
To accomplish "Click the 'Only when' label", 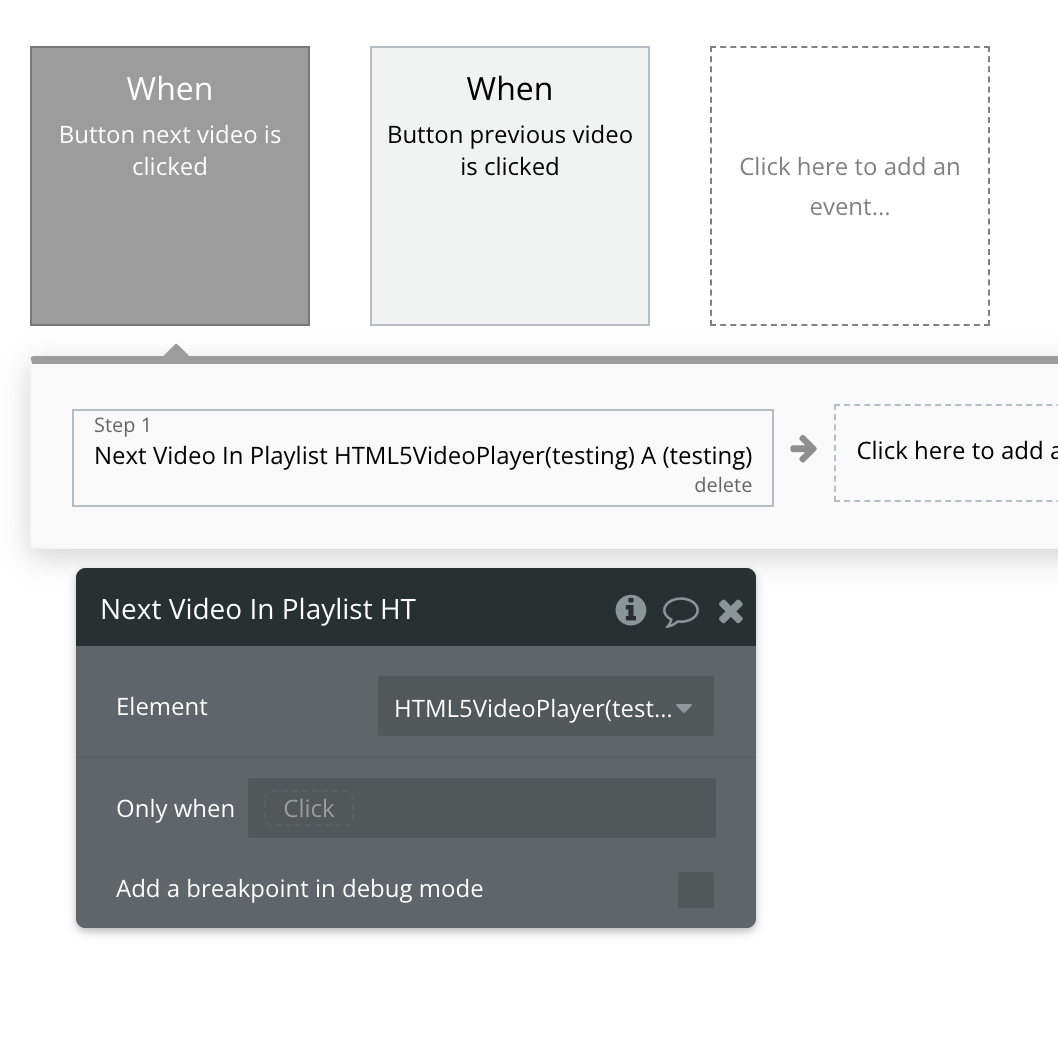I will click(175, 808).
